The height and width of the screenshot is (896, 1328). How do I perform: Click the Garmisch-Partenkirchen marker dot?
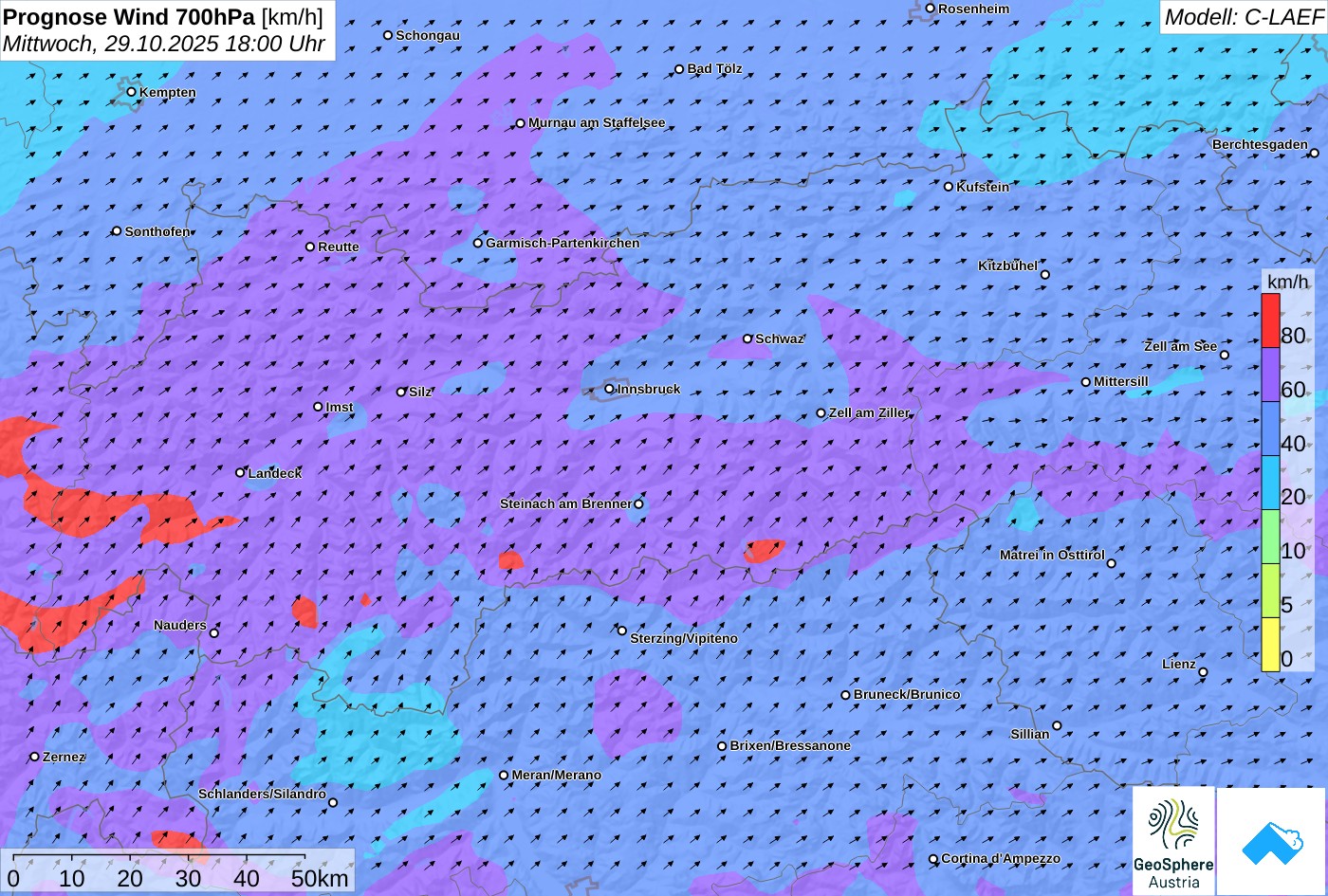pyautogui.click(x=478, y=243)
